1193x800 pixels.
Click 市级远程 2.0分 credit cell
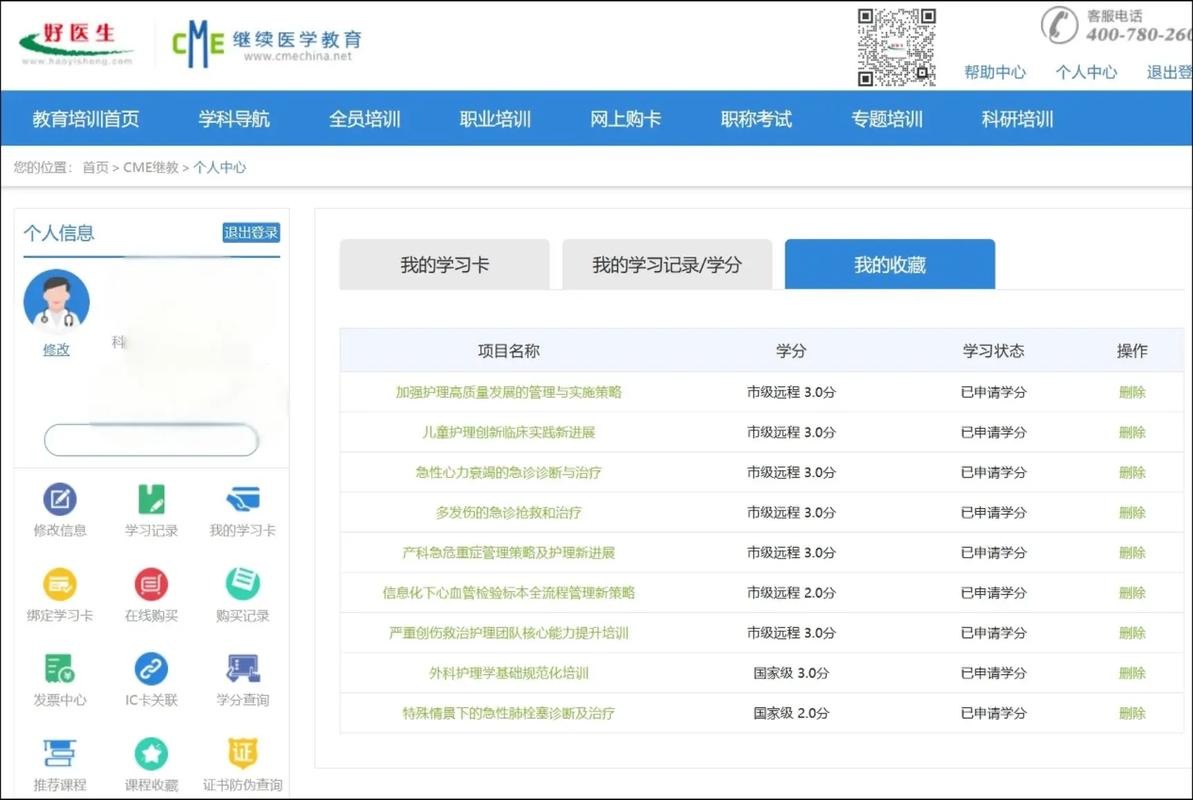coord(791,593)
